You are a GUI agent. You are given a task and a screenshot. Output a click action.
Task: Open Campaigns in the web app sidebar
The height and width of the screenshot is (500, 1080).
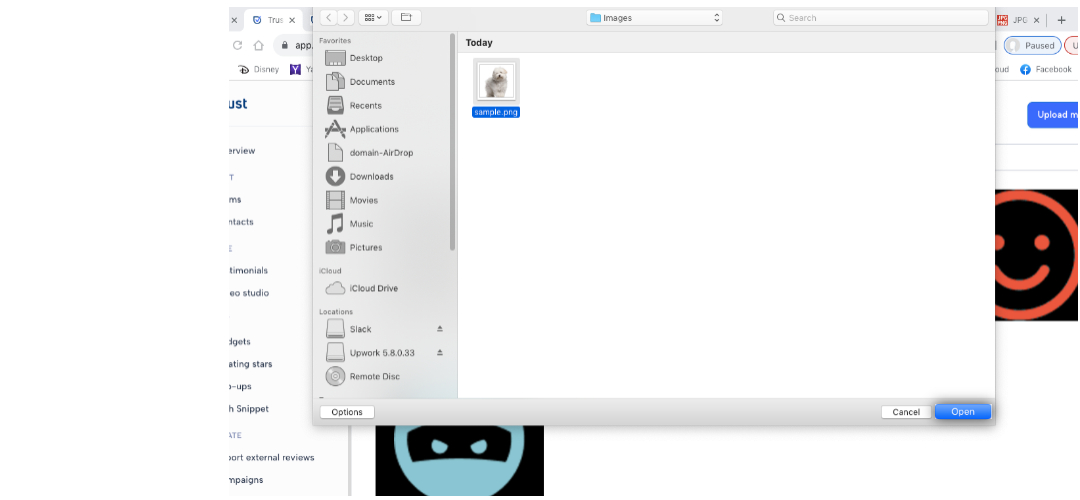point(247,480)
